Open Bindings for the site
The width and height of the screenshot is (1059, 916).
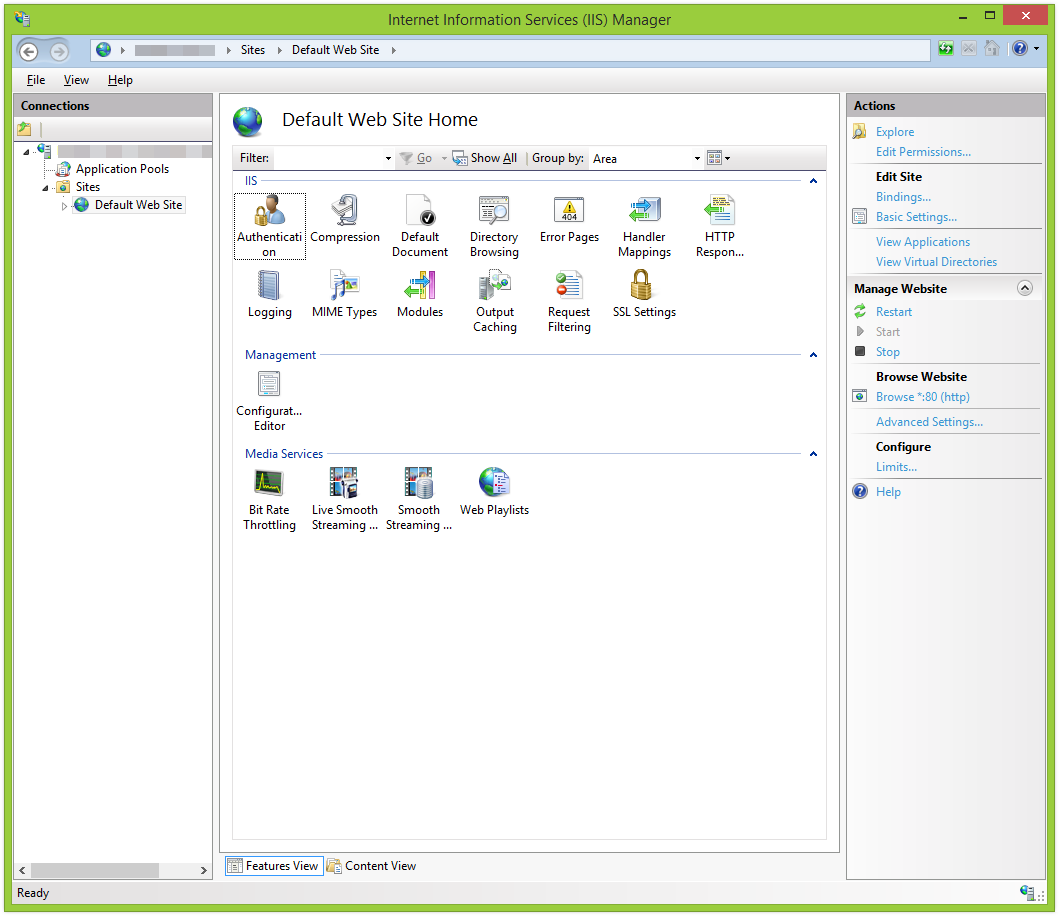coord(903,197)
